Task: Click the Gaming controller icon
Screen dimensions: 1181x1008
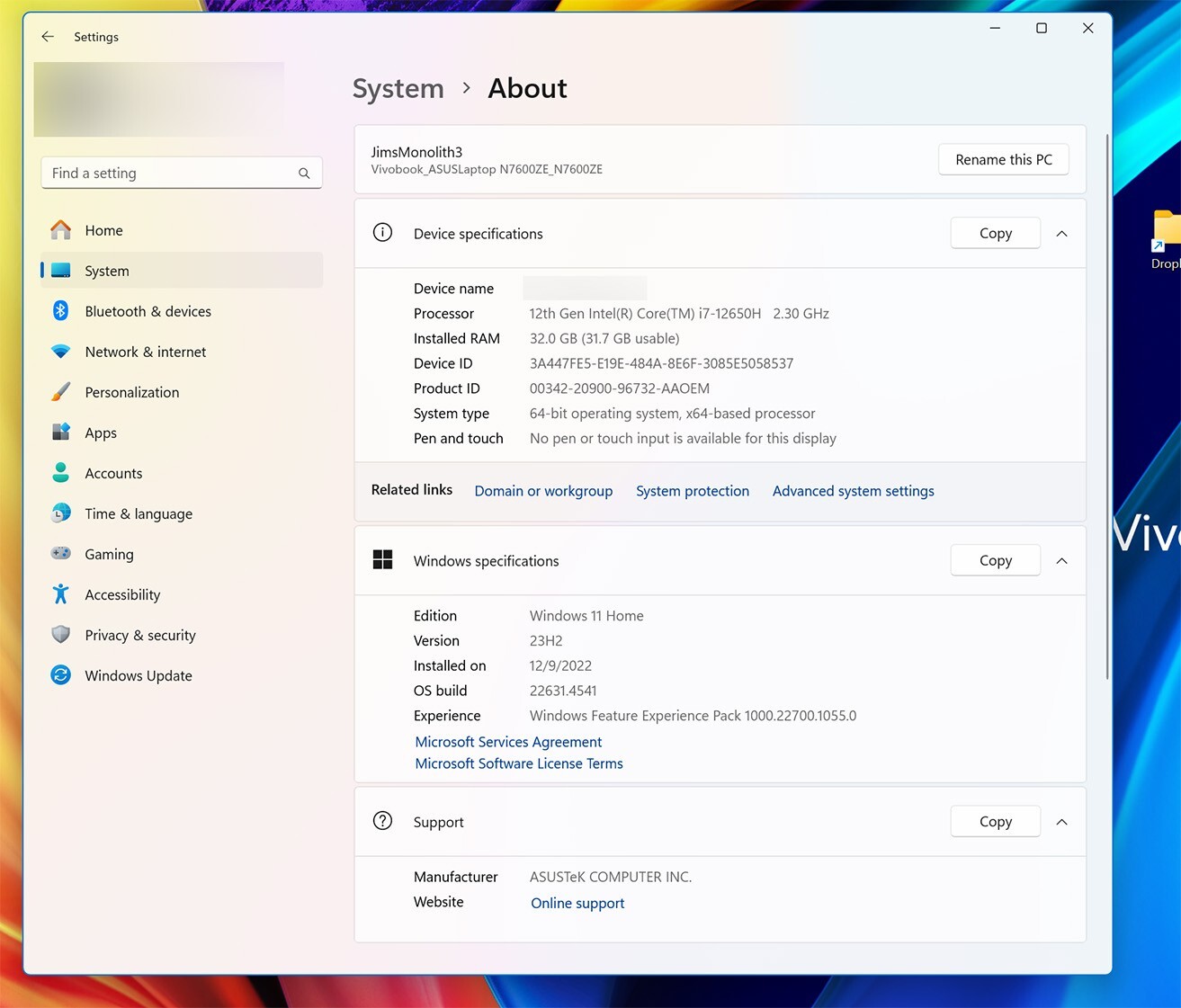Action: 60,554
